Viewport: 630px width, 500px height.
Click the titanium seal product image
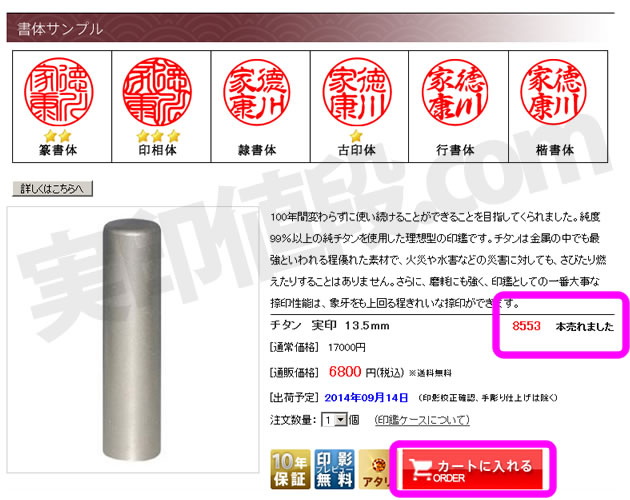tap(133, 340)
